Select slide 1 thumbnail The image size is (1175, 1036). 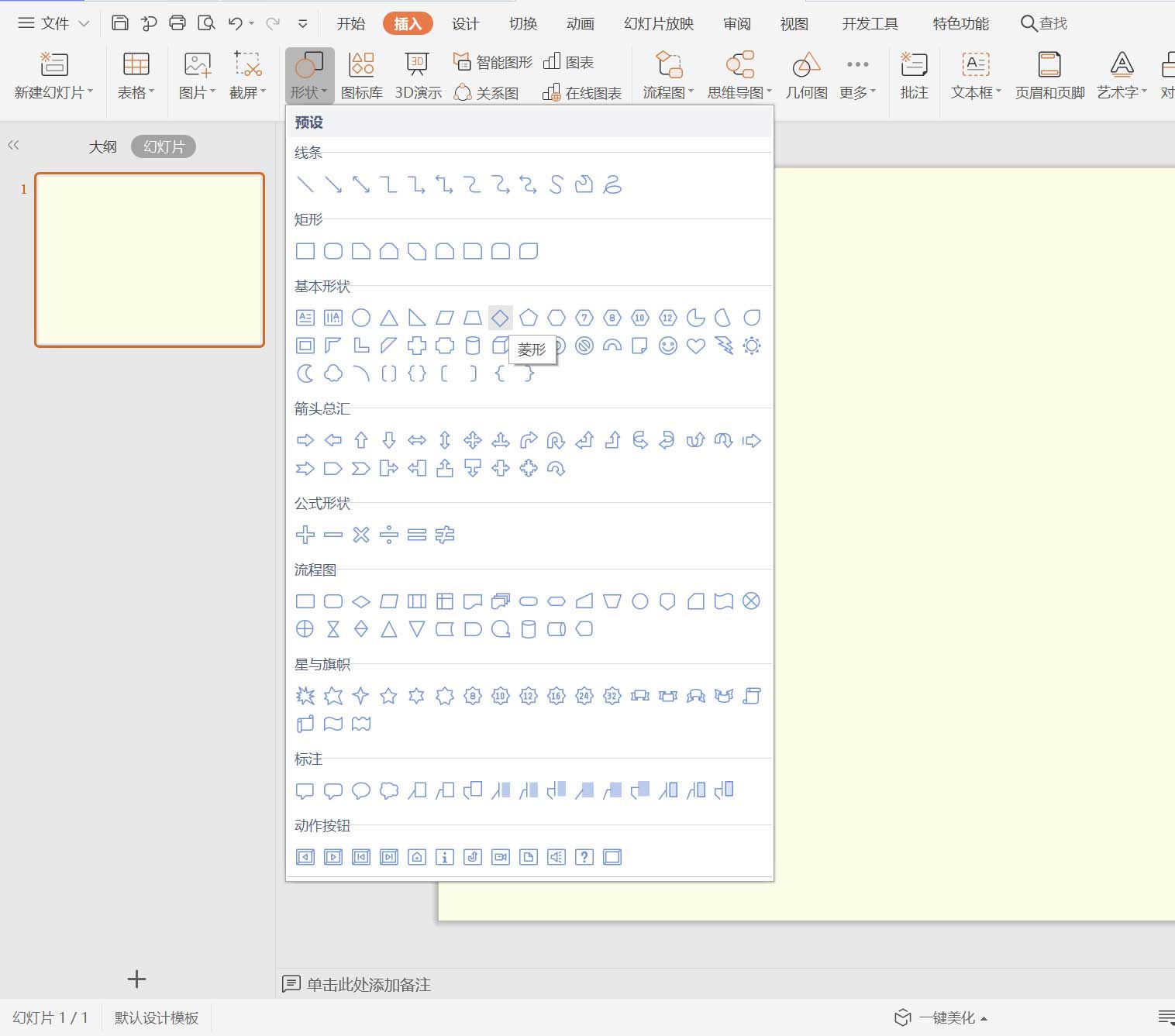click(150, 260)
